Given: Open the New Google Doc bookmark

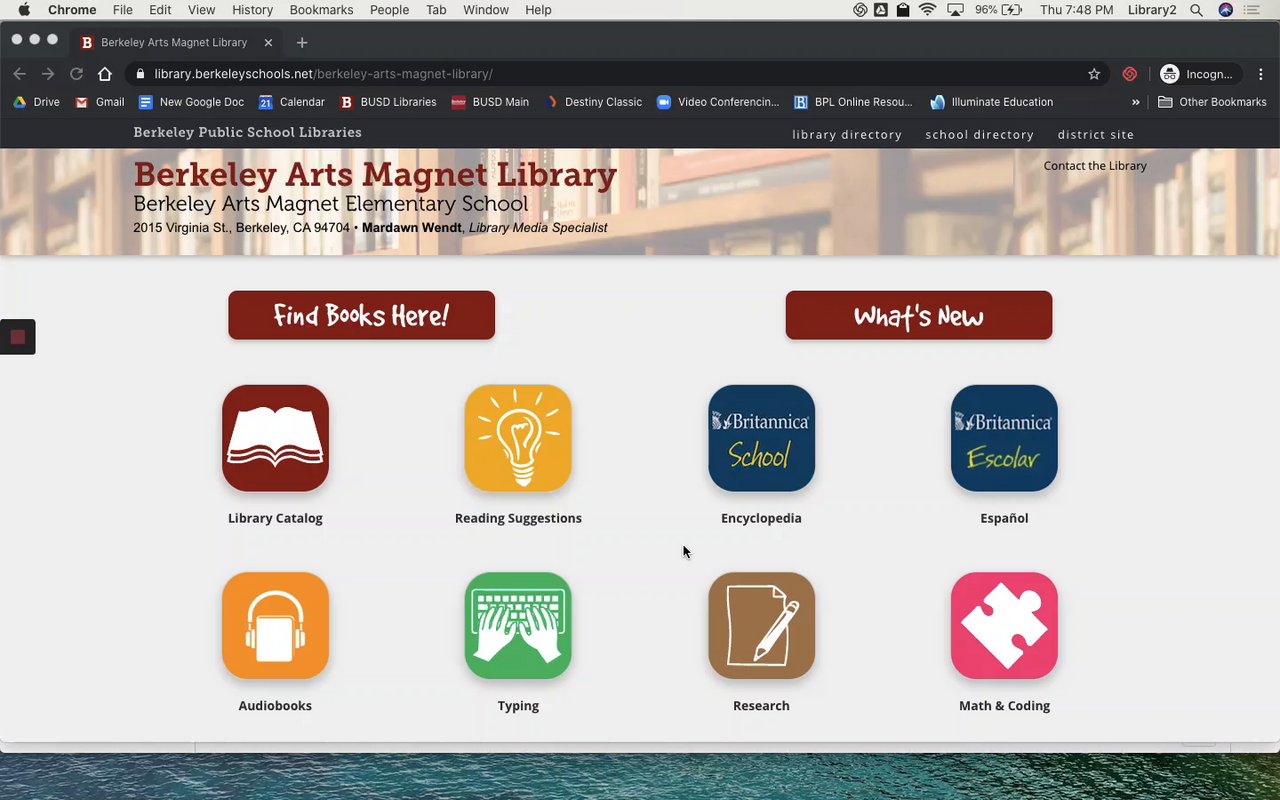Looking at the screenshot, I should 191,102.
